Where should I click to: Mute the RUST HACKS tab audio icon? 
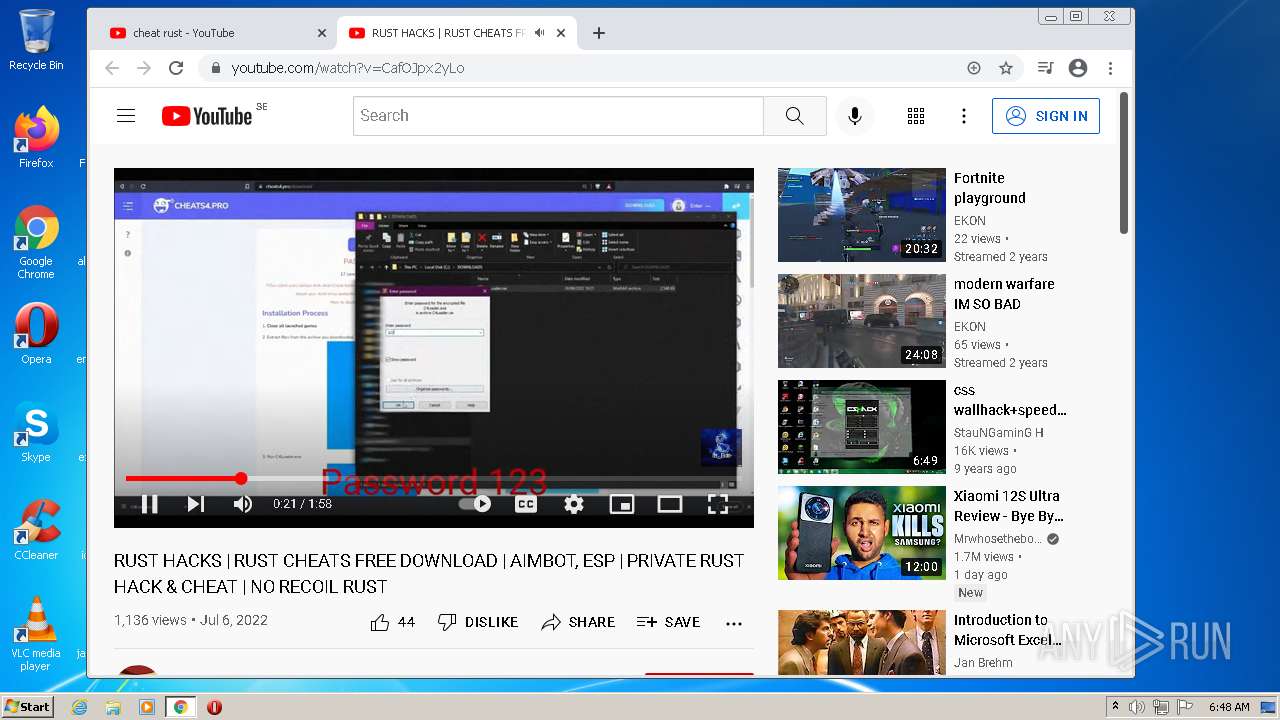539,33
